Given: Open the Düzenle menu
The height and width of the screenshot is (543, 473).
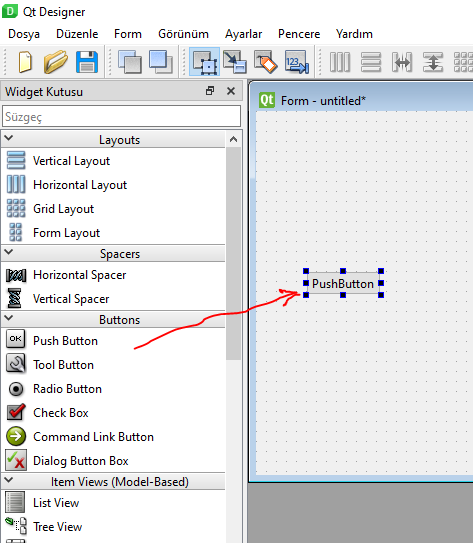Looking at the screenshot, I should 77,34.
